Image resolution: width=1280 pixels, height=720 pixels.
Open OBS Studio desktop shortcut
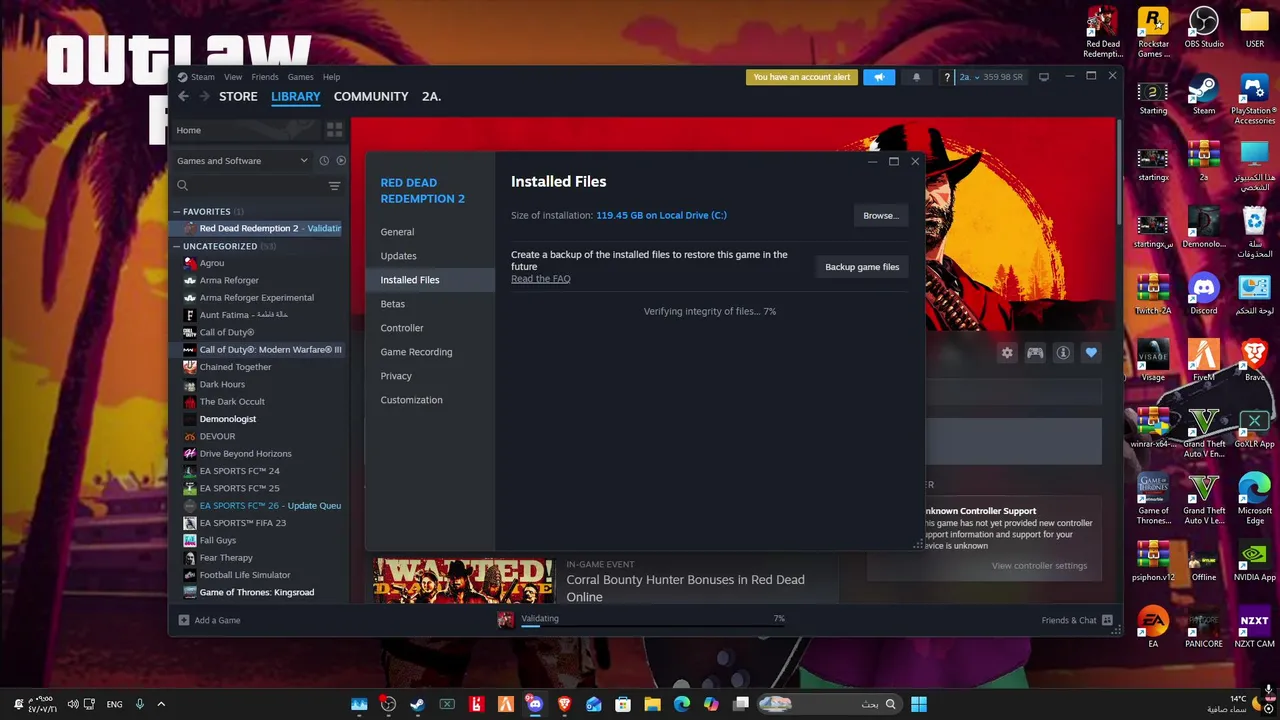click(x=1204, y=28)
